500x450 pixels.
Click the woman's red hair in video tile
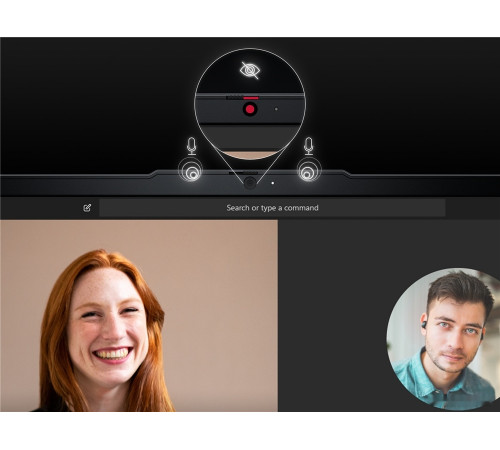coord(57,333)
